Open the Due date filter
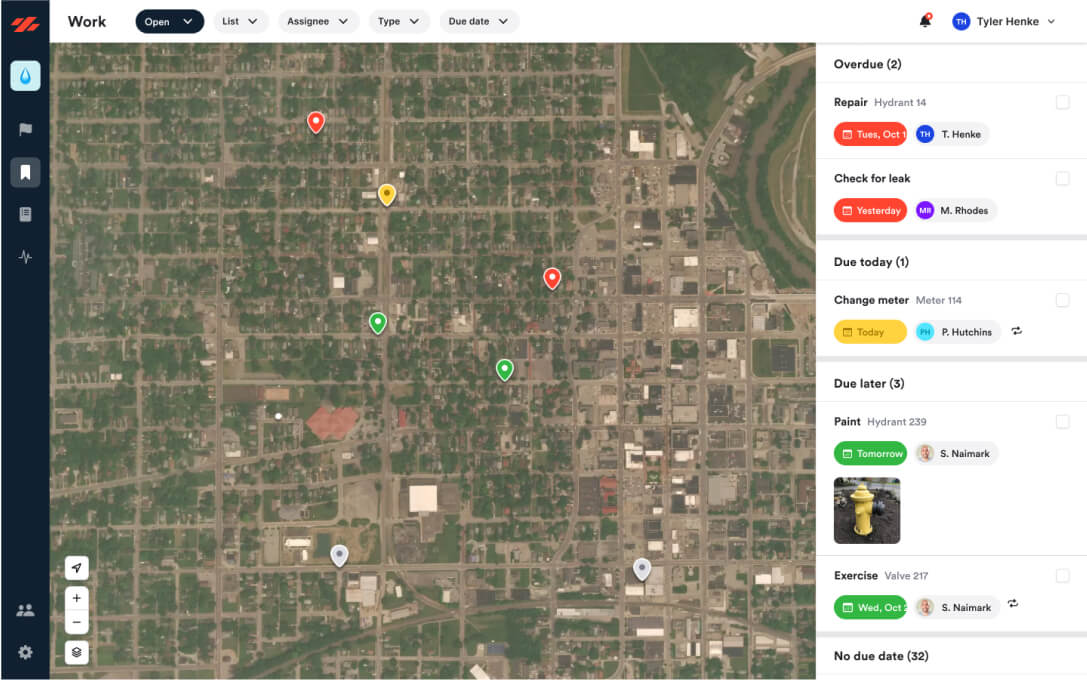1087x680 pixels. (479, 20)
